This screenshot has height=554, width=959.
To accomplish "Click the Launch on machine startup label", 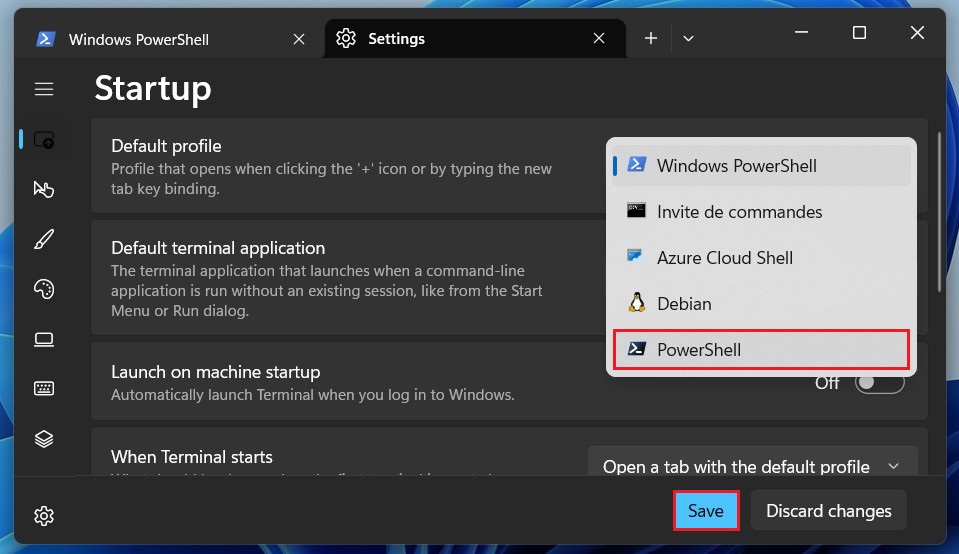I will point(215,372).
